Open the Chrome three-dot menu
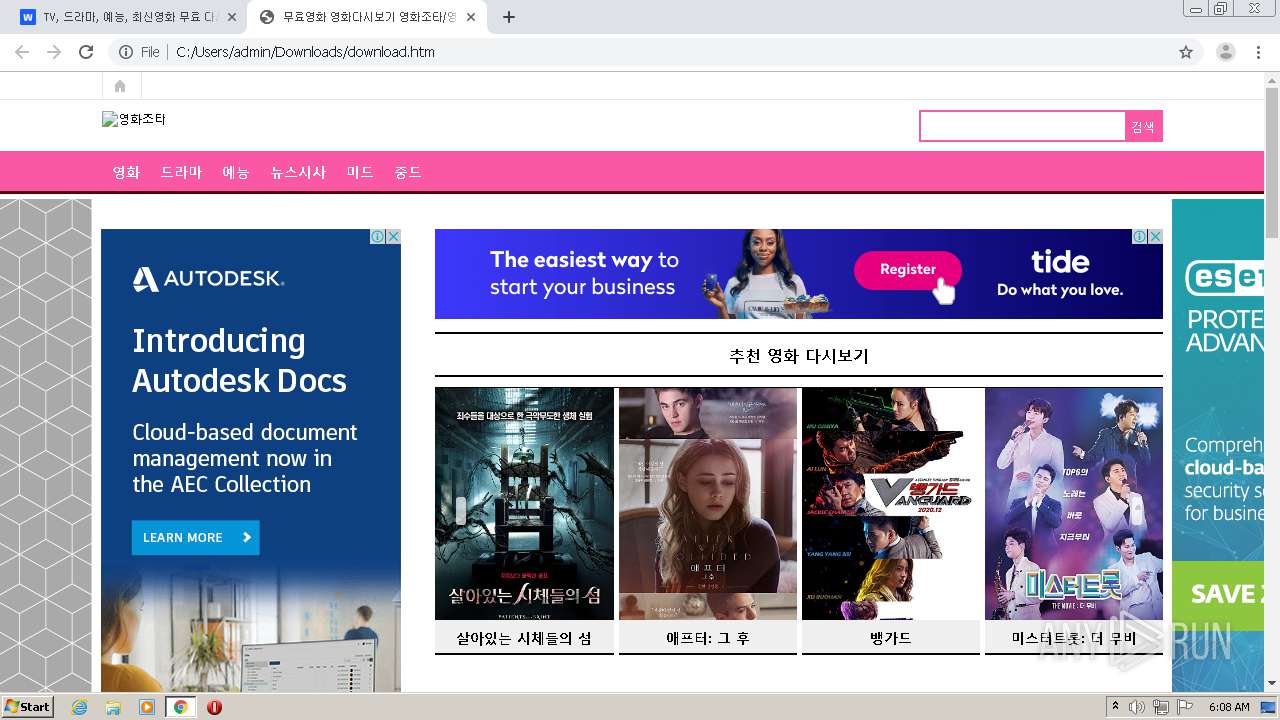 click(x=1258, y=52)
